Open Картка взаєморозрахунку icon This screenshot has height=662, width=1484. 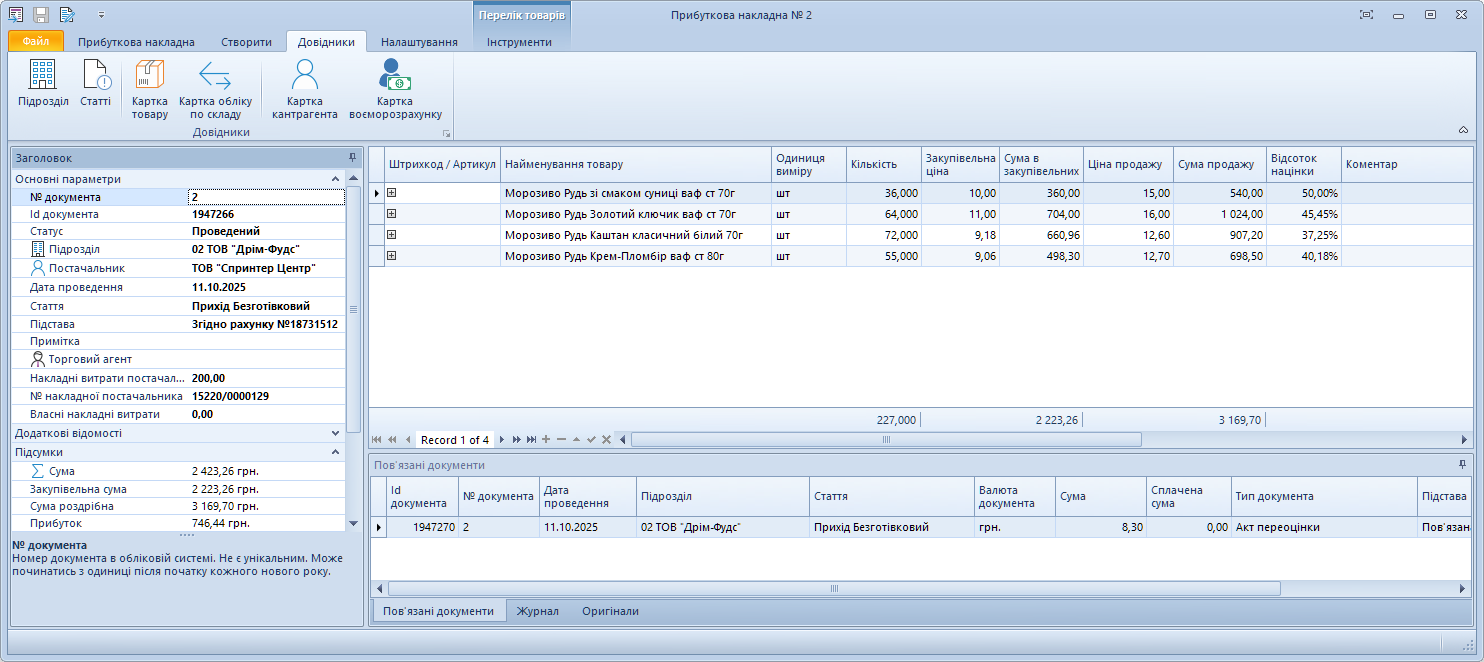pos(395,88)
